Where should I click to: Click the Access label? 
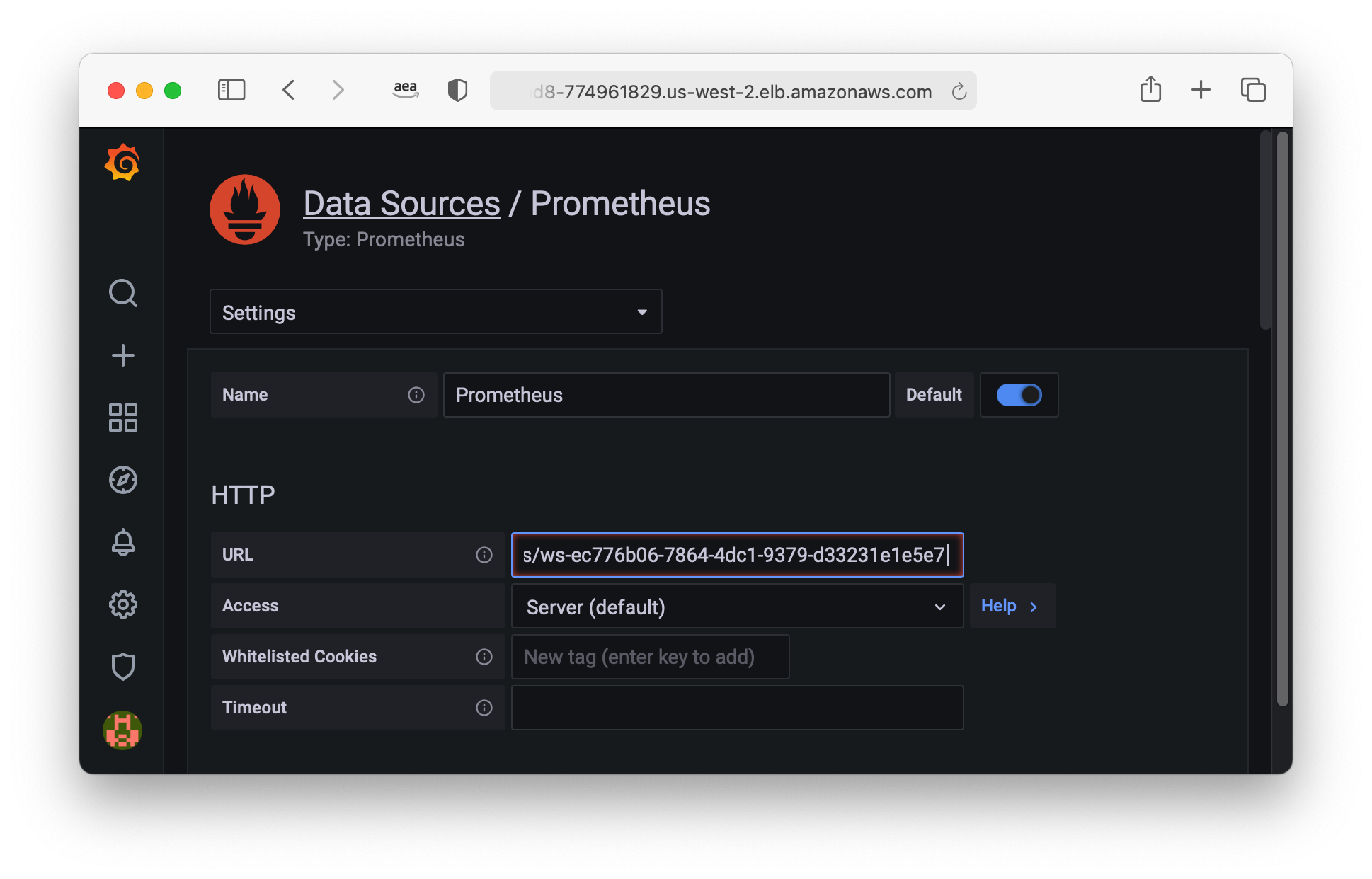(251, 606)
